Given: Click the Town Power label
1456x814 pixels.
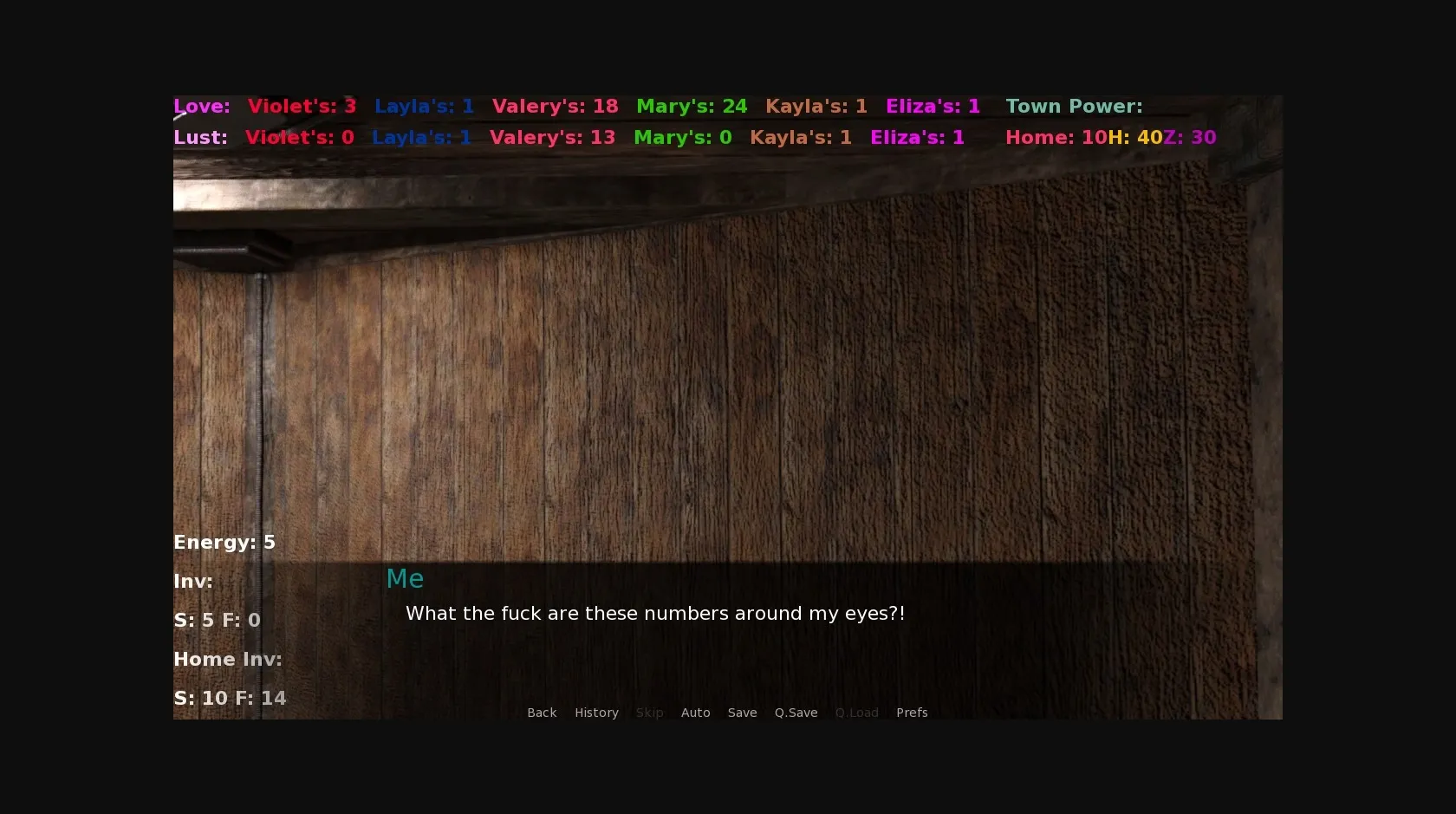Looking at the screenshot, I should (x=1074, y=107).
